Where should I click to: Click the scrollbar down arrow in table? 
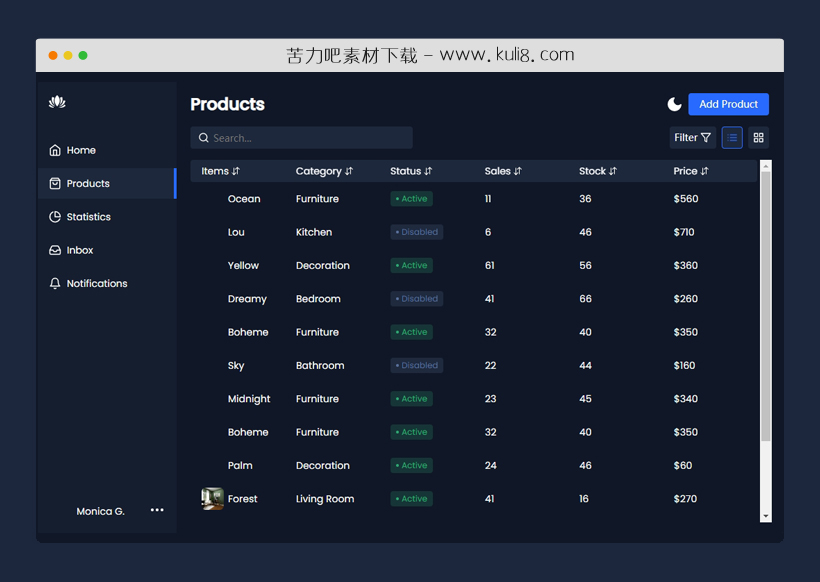765,516
